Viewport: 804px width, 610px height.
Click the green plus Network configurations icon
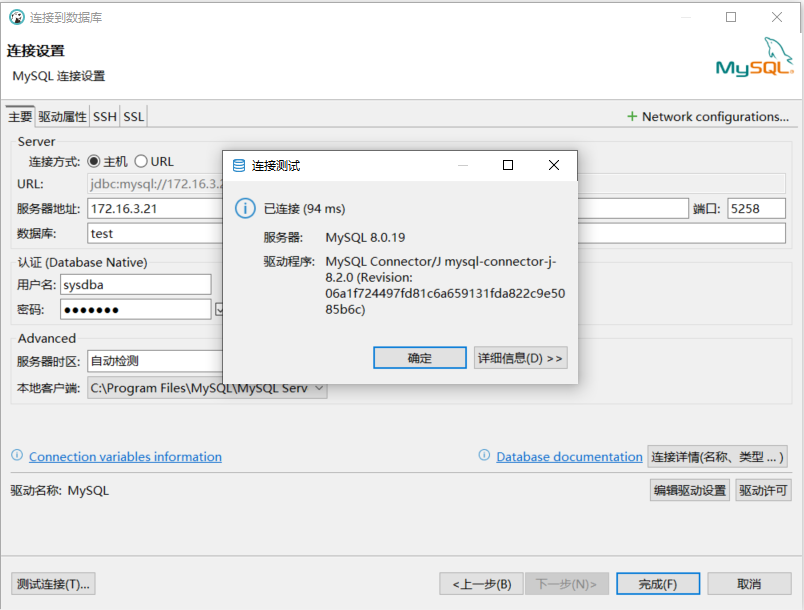tap(632, 117)
